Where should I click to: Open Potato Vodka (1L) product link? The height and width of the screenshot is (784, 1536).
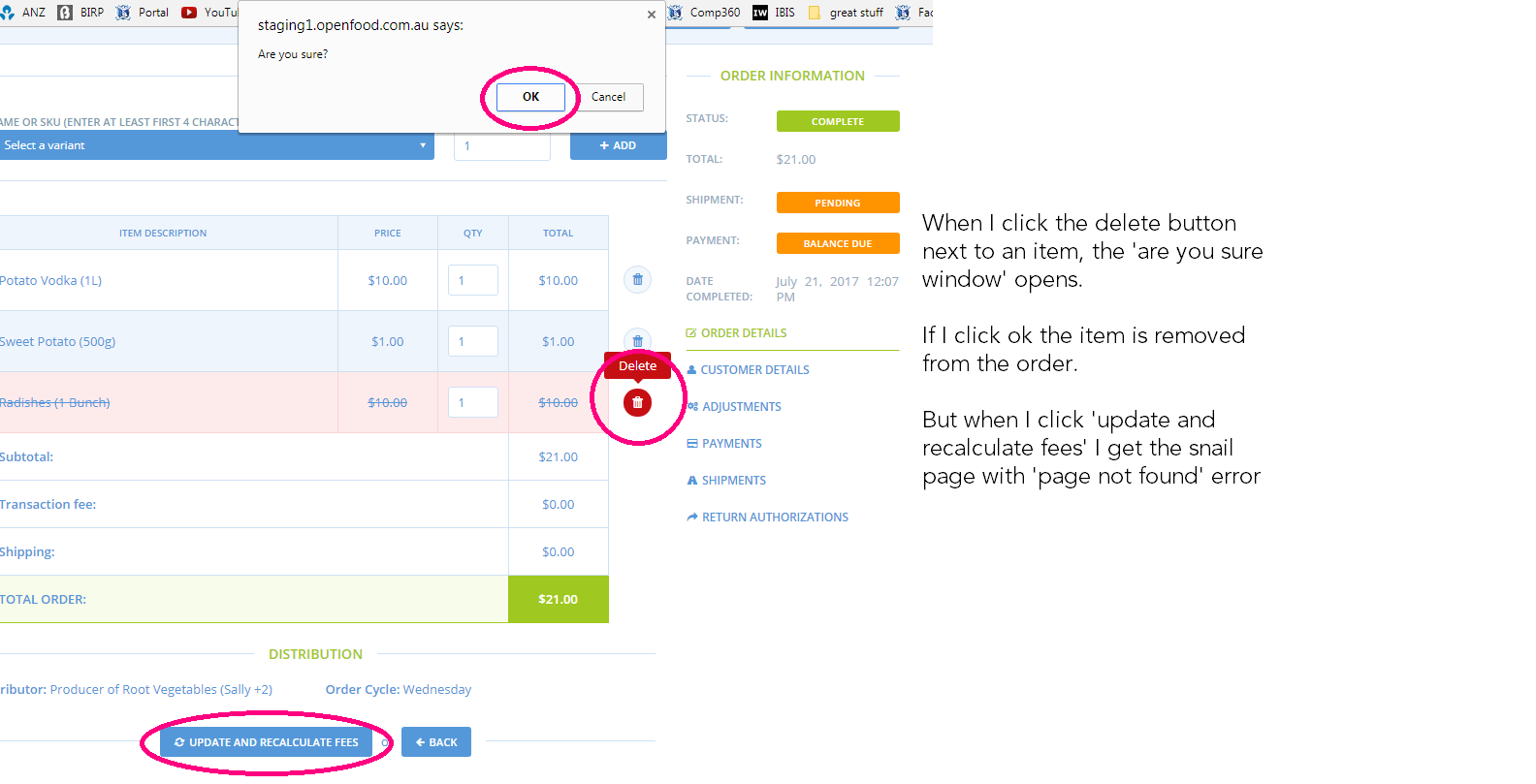[50, 280]
